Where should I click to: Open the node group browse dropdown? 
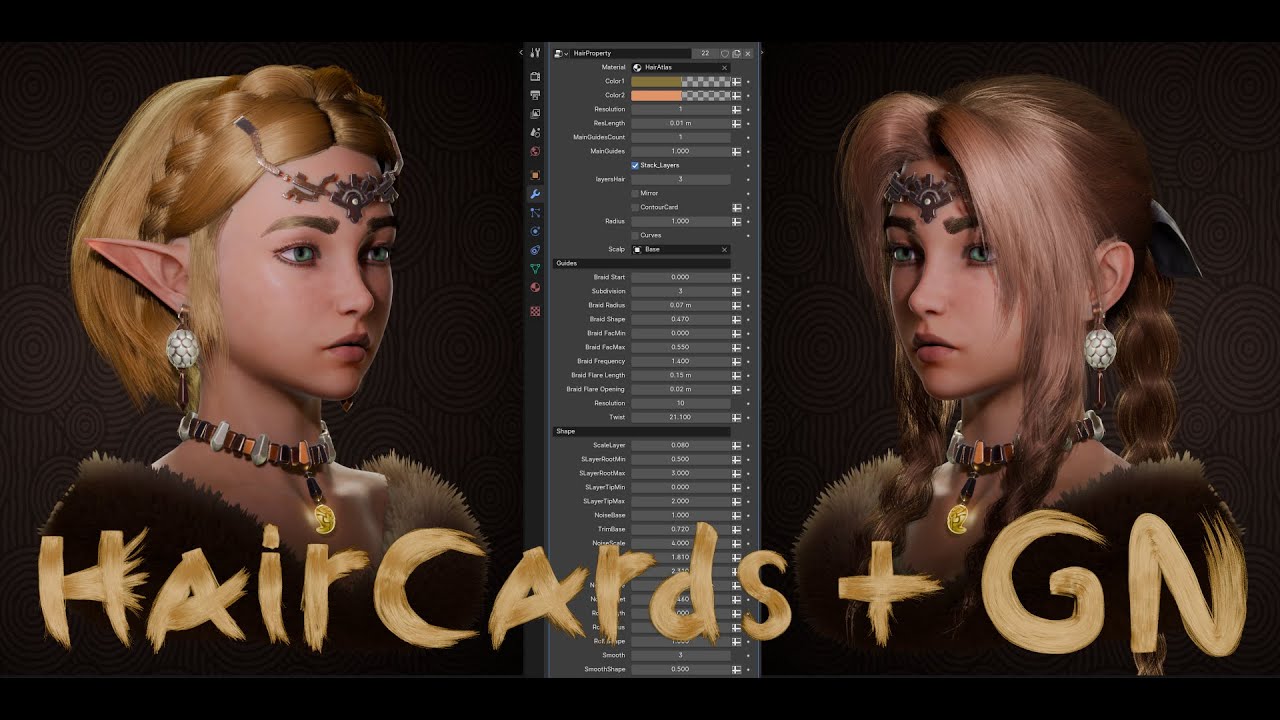pos(561,53)
